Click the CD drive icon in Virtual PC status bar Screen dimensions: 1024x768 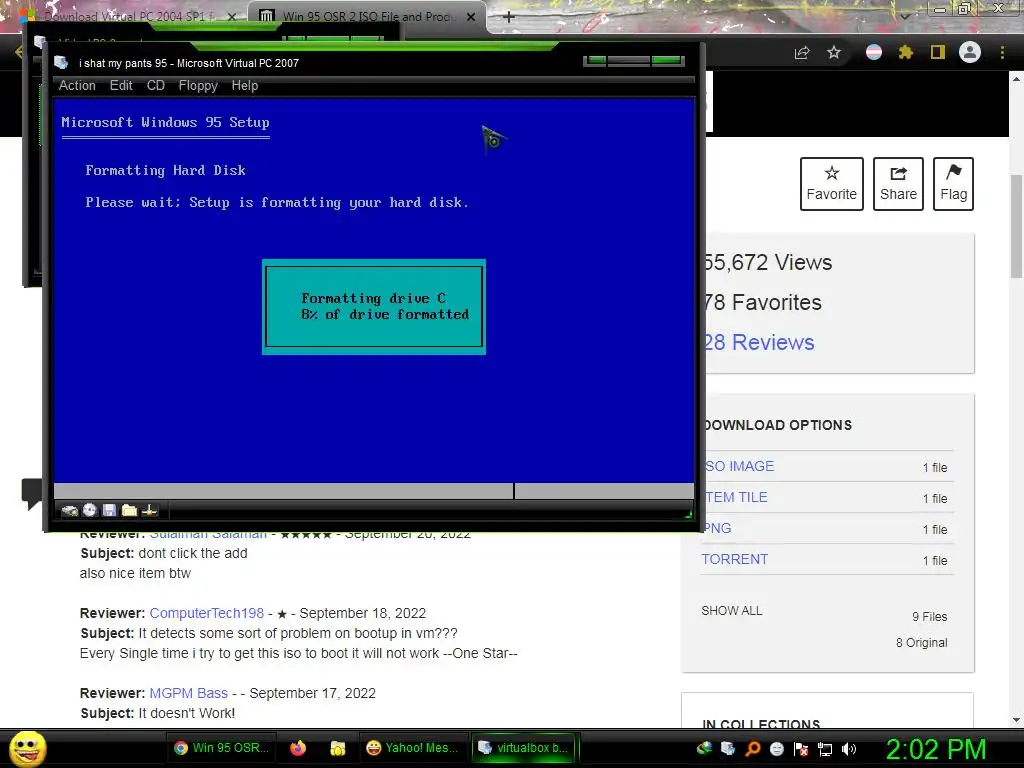(90, 510)
